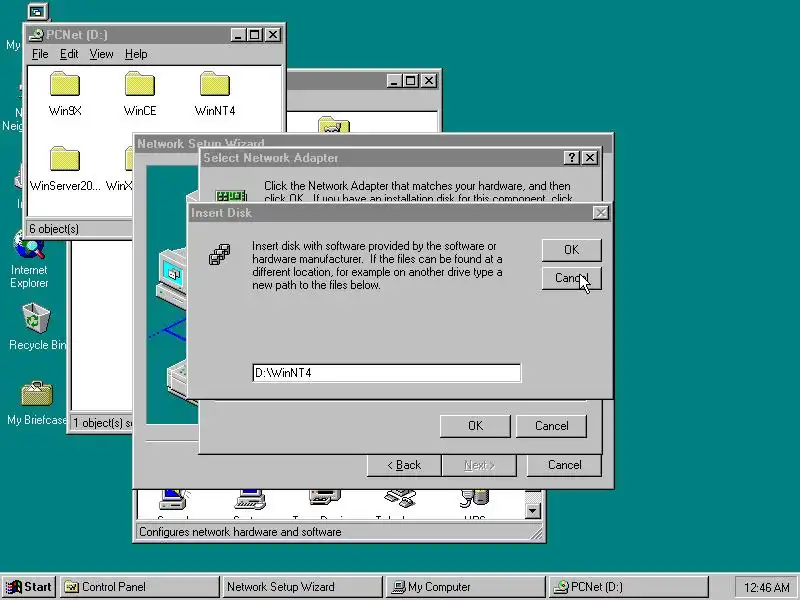Click Control Panel scrollbar down arrow
Screen dimensions: 800x600
point(533,510)
